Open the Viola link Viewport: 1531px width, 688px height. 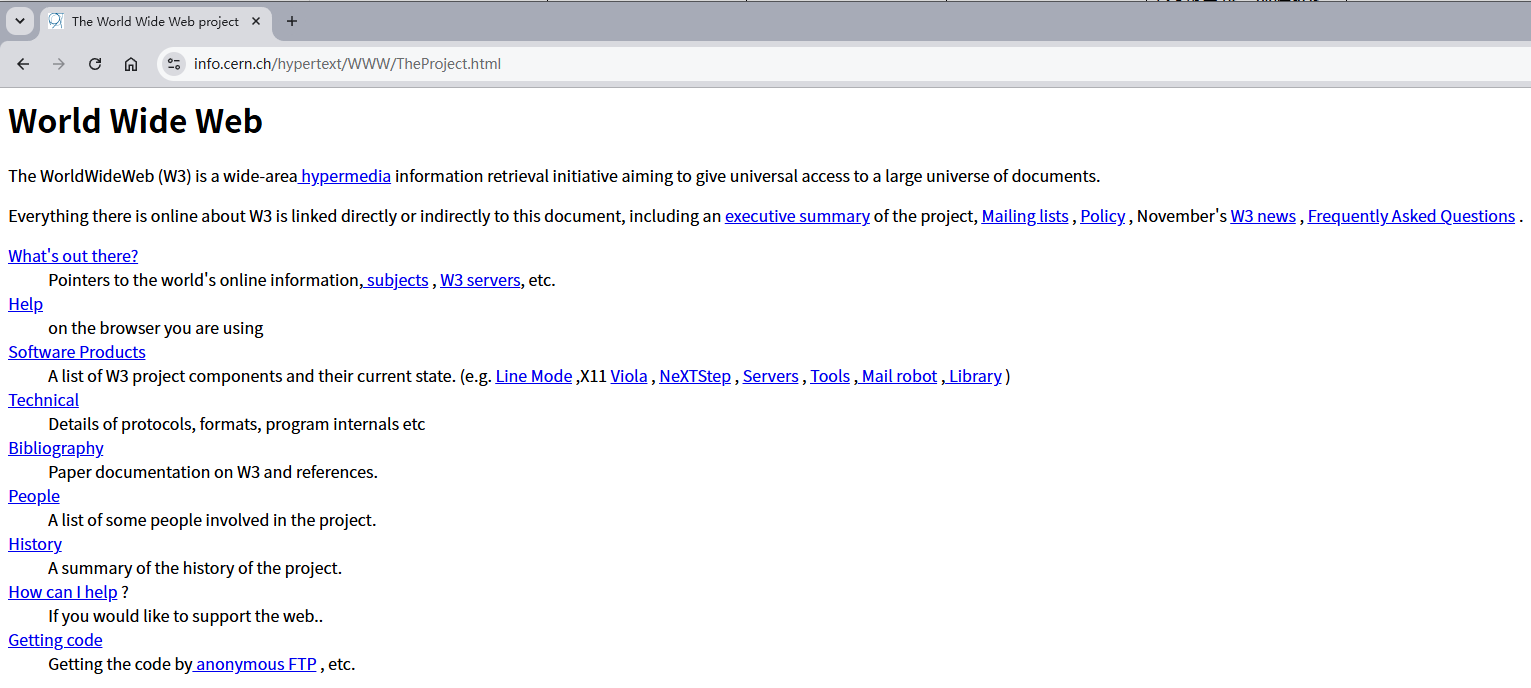(629, 376)
